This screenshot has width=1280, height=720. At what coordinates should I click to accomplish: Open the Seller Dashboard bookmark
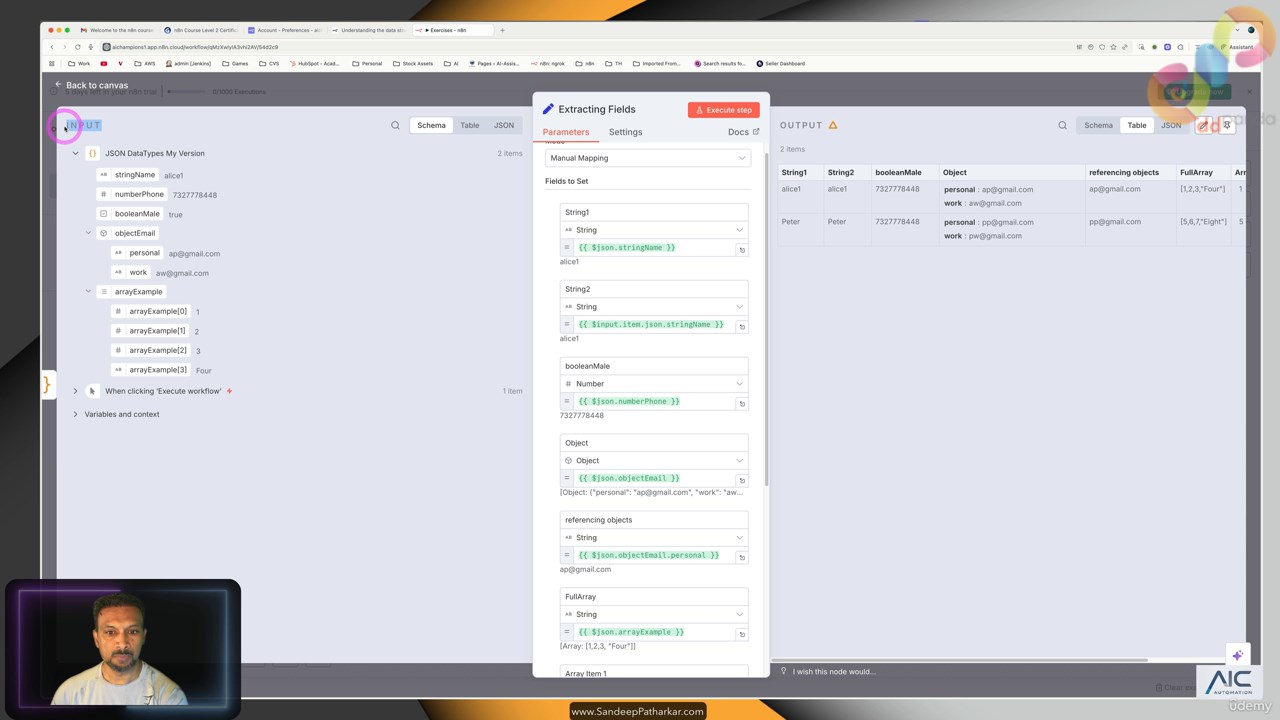tap(780, 63)
